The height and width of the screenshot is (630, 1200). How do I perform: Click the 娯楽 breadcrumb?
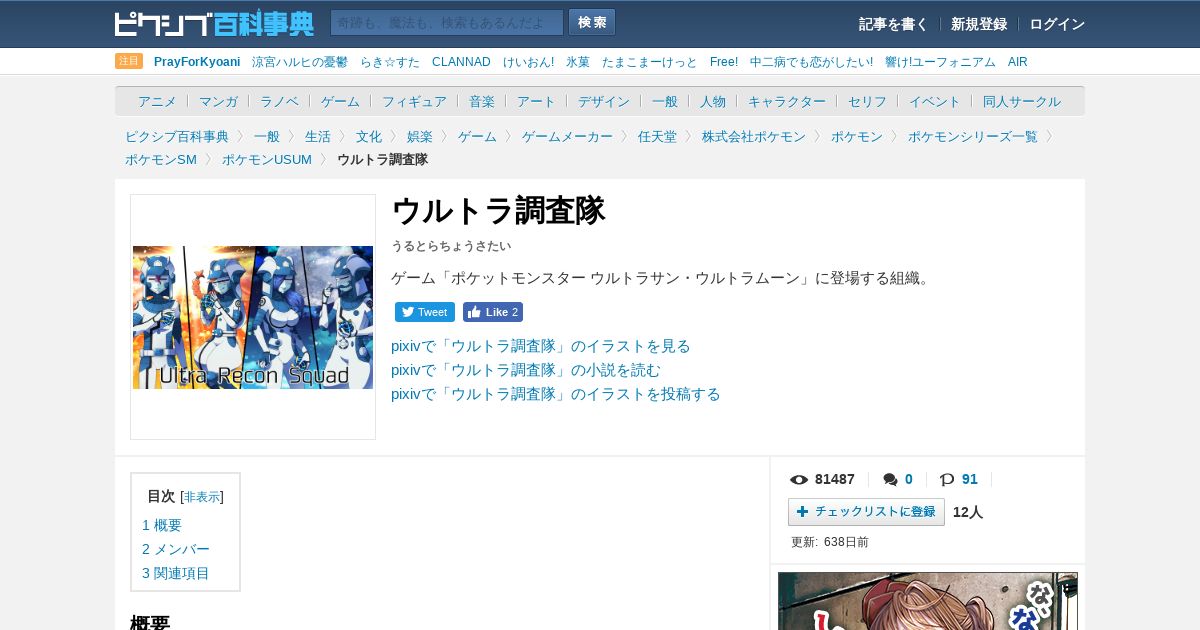(420, 137)
